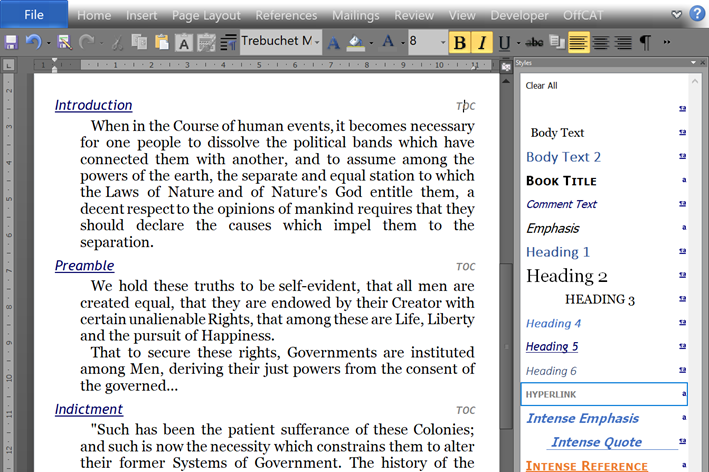Apply the Heading 2 style

click(604, 275)
